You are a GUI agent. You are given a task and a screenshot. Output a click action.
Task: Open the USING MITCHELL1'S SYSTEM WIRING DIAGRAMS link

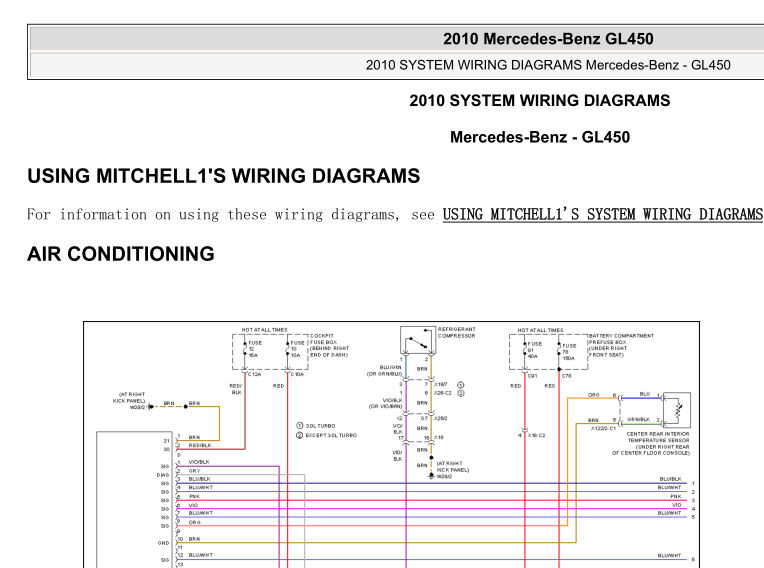(603, 214)
